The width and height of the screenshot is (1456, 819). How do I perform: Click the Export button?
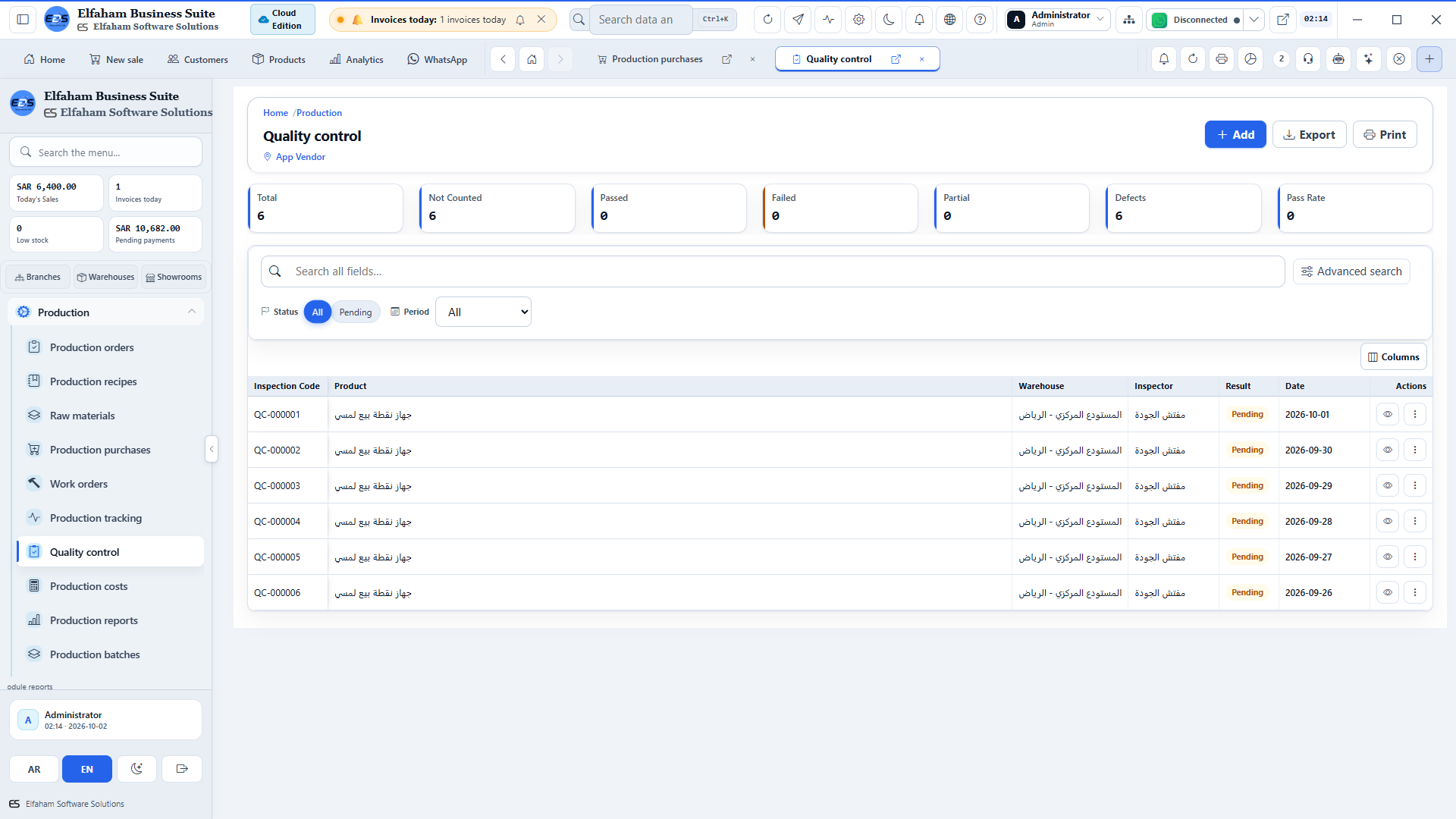coord(1309,134)
